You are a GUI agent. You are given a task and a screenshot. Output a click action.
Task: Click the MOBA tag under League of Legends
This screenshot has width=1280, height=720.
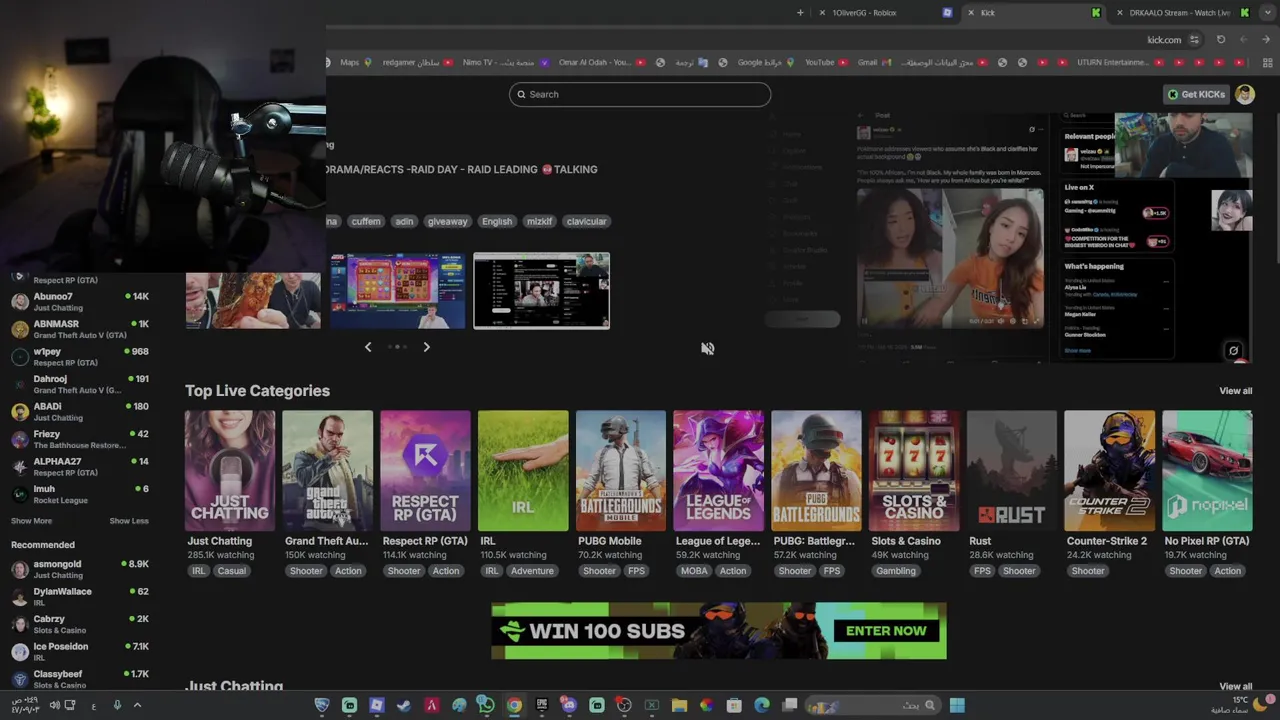694,571
